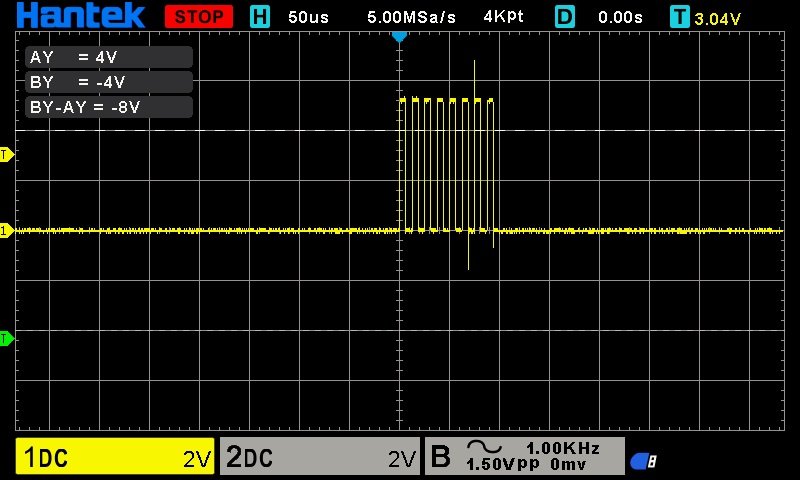Viewport: 800px width, 480px height.
Task: Click the T trigger level icon
Action: point(679,17)
